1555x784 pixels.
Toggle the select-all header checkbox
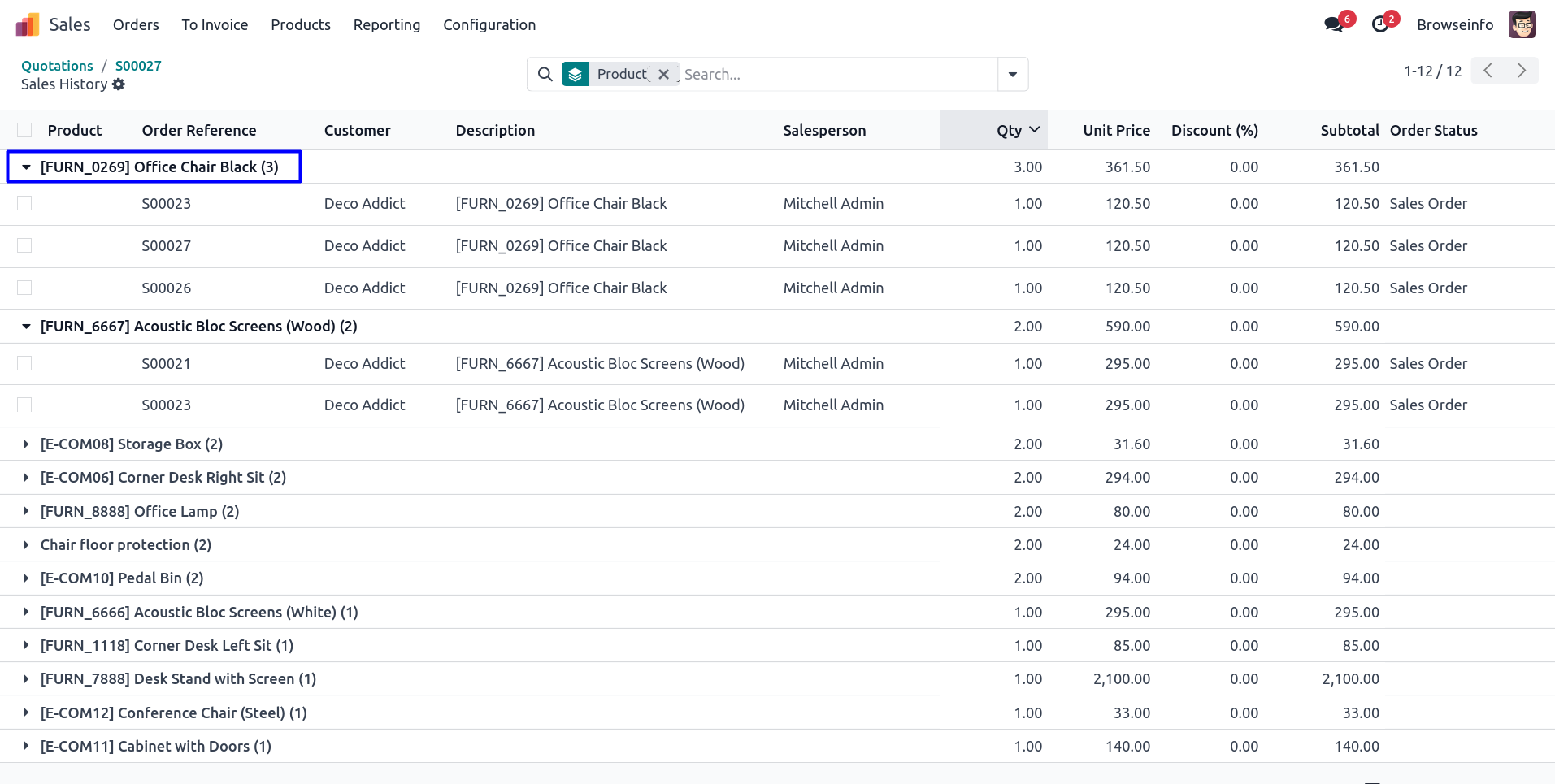pyautogui.click(x=24, y=131)
